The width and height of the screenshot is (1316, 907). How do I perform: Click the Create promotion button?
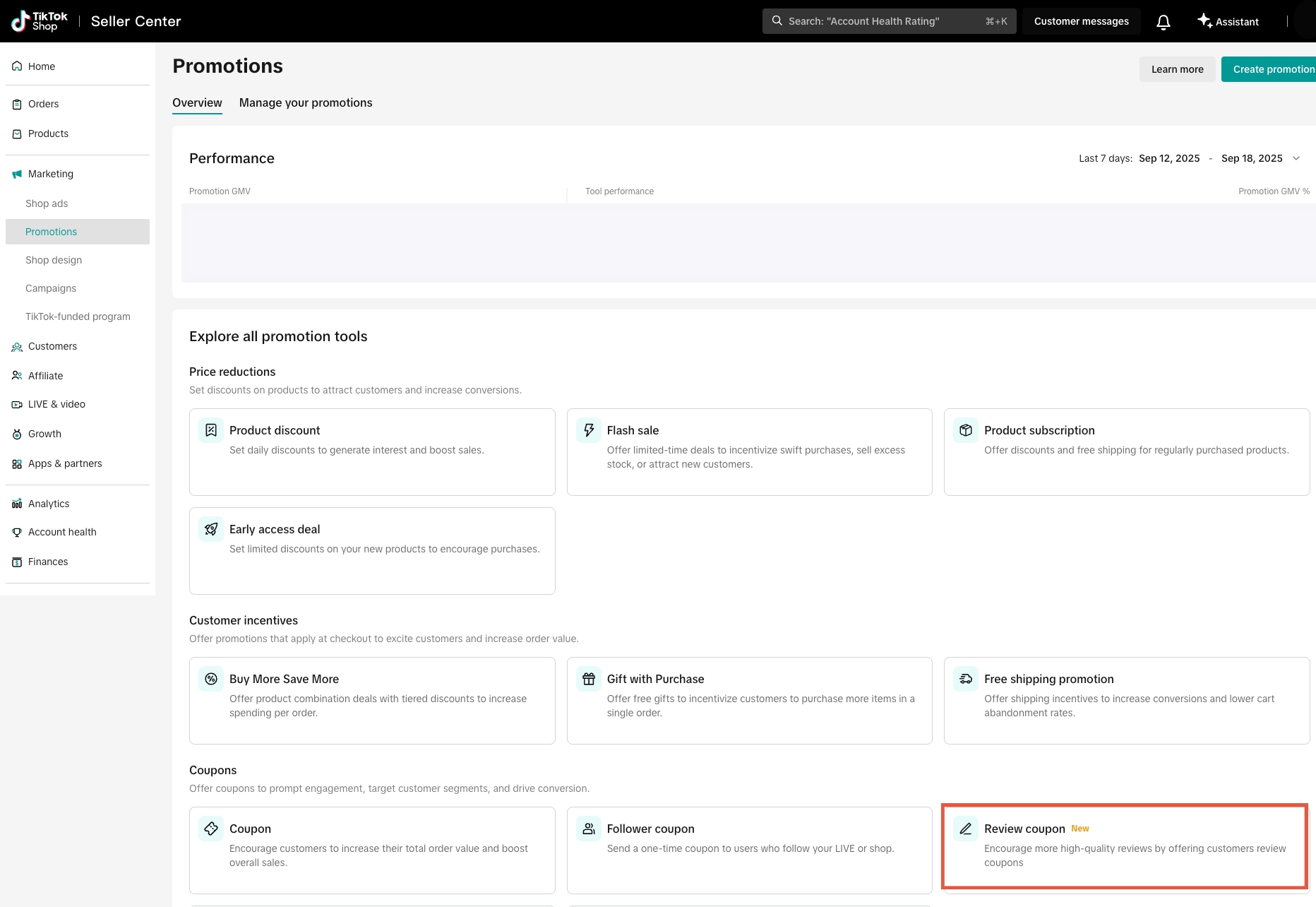[1272, 69]
